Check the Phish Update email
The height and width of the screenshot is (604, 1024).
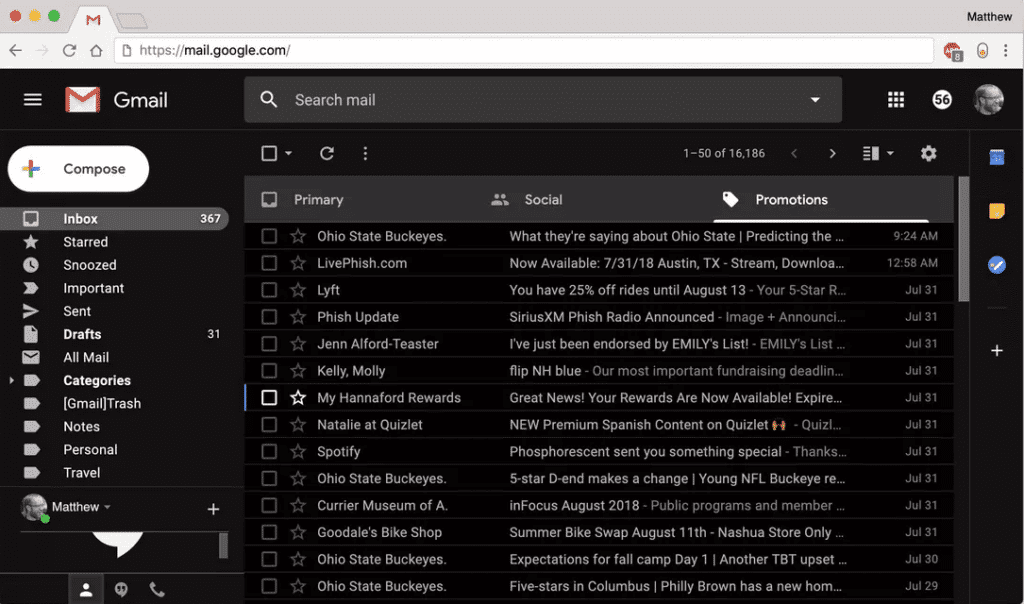click(x=269, y=317)
